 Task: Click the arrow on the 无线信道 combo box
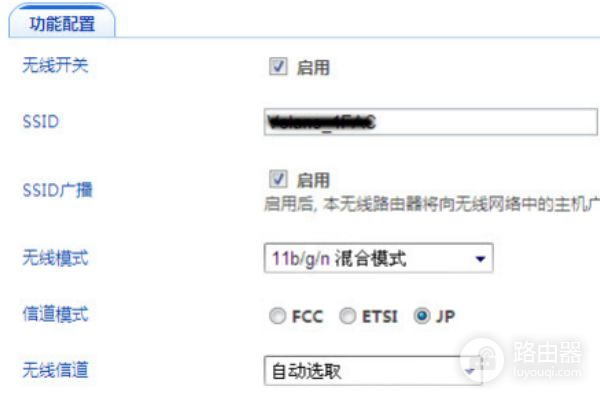pyautogui.click(x=470, y=371)
